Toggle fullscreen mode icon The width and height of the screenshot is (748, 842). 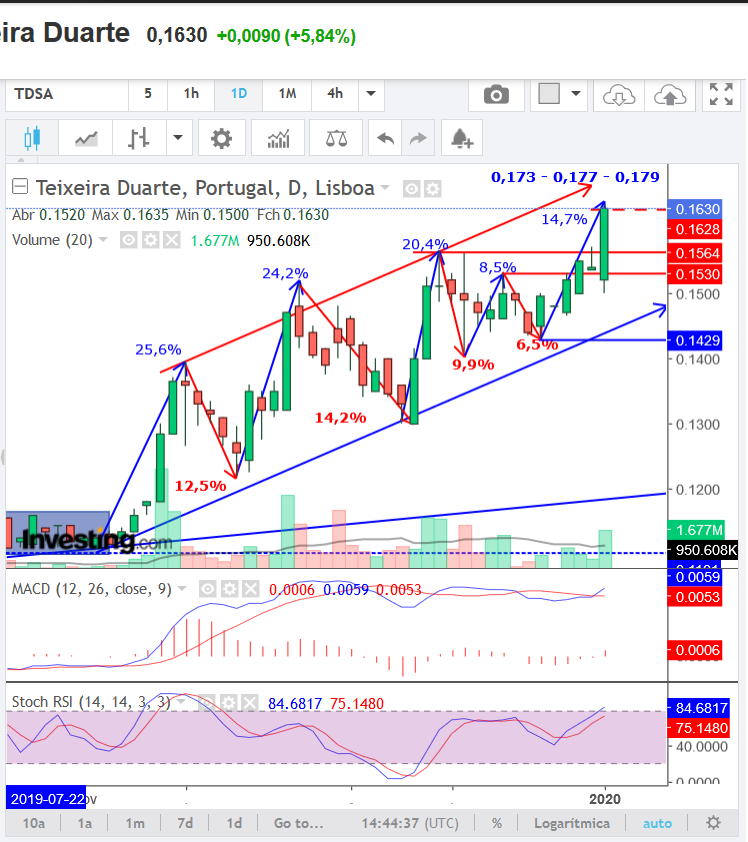[721, 95]
